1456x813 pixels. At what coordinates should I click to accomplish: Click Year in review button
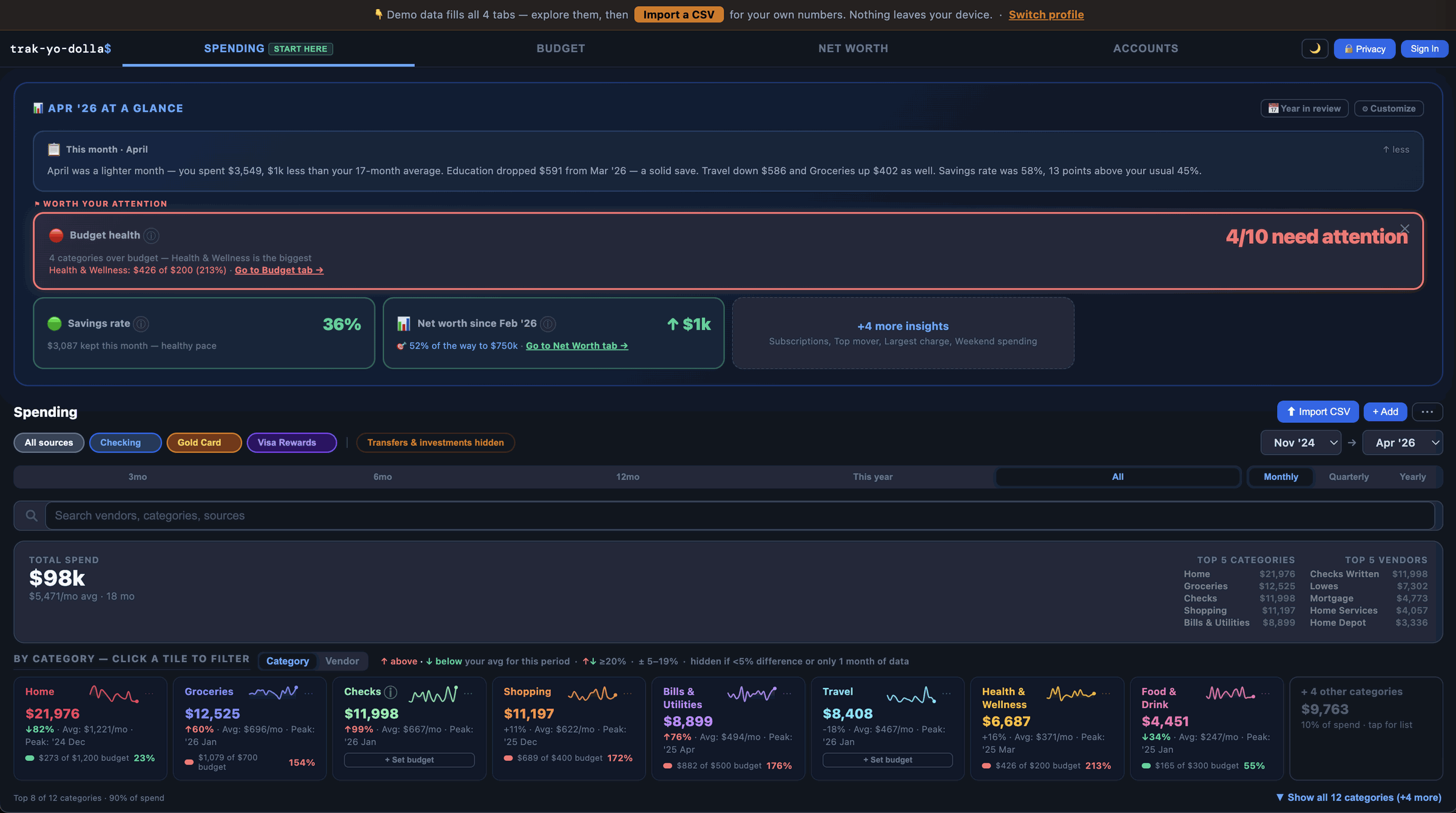point(1304,109)
